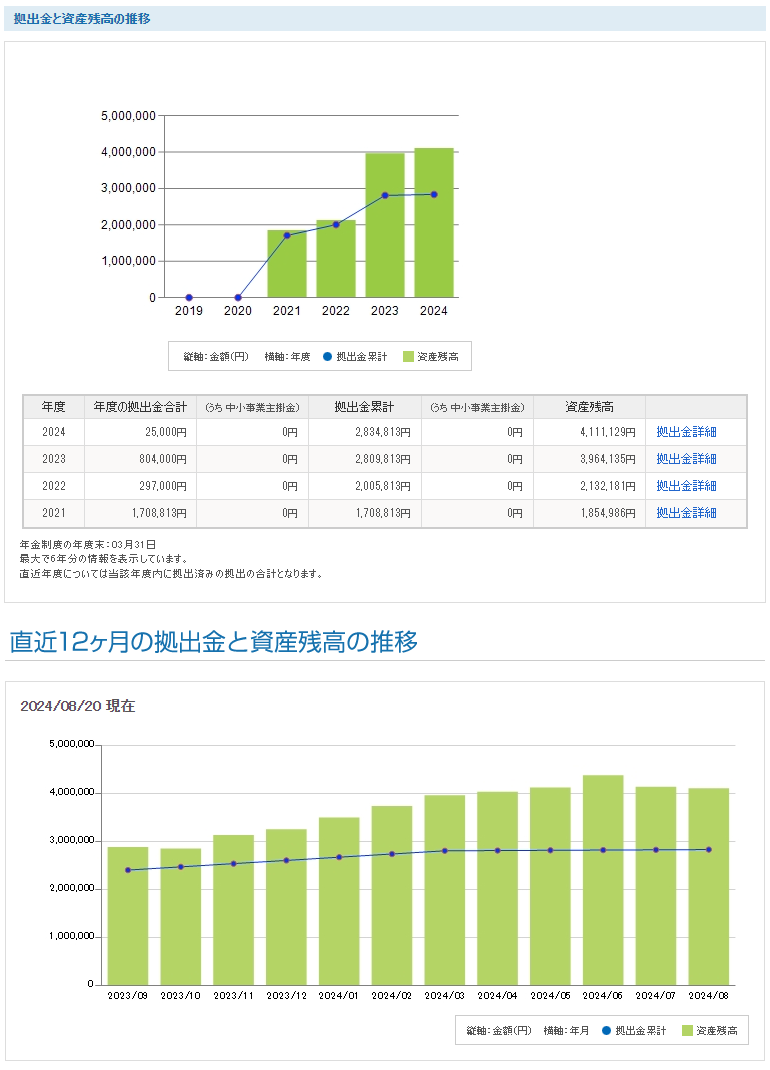Click the 年度の拠出金合計 table column header
770x1070 pixels.
(140, 407)
